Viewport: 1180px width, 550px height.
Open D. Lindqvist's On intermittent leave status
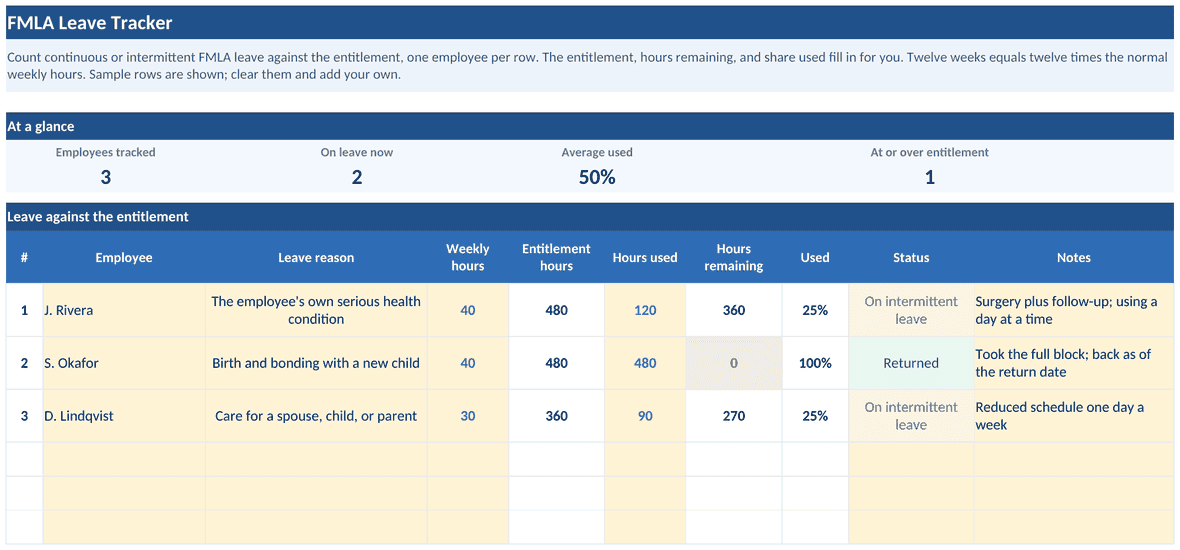[x=911, y=415]
